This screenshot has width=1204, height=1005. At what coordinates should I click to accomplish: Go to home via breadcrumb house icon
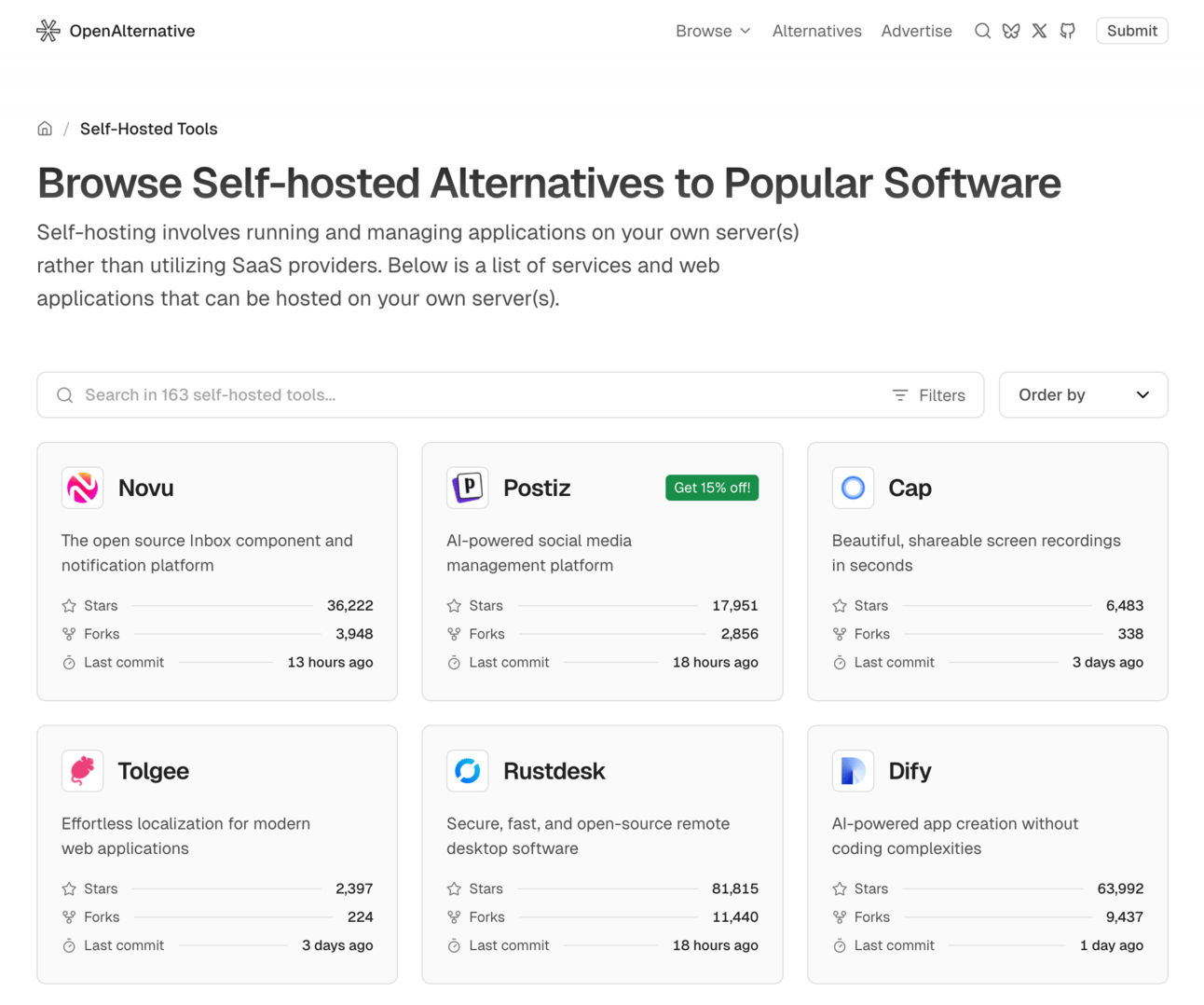(x=45, y=129)
